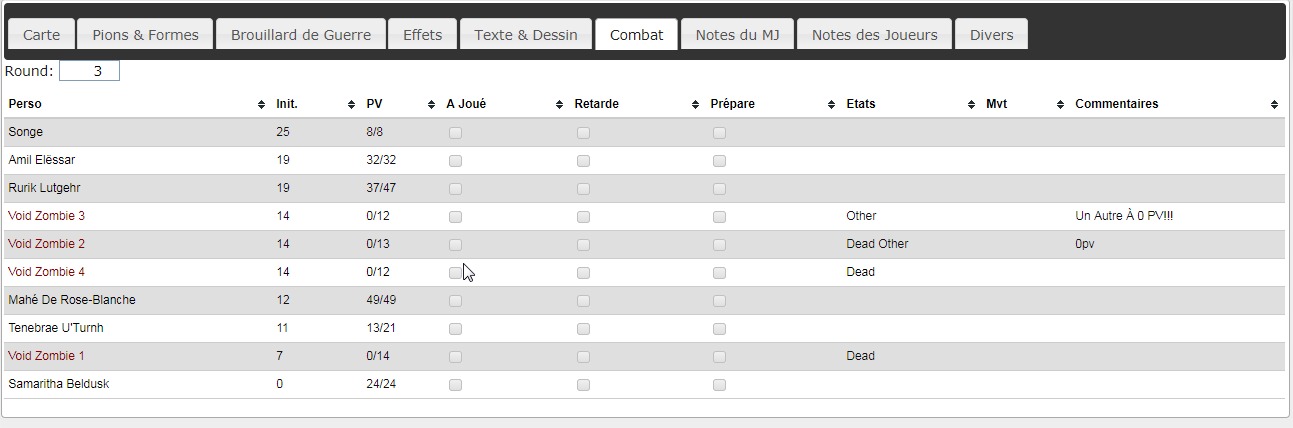
Task: Open the Notes du MJ tab
Action: [737, 35]
